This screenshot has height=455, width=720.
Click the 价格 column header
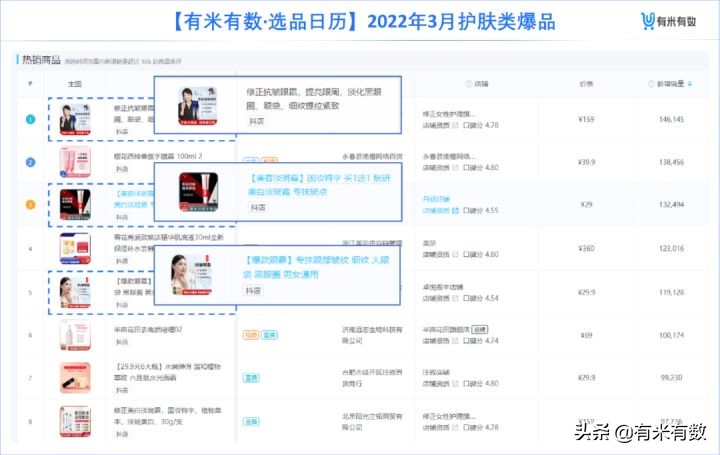tap(586, 84)
